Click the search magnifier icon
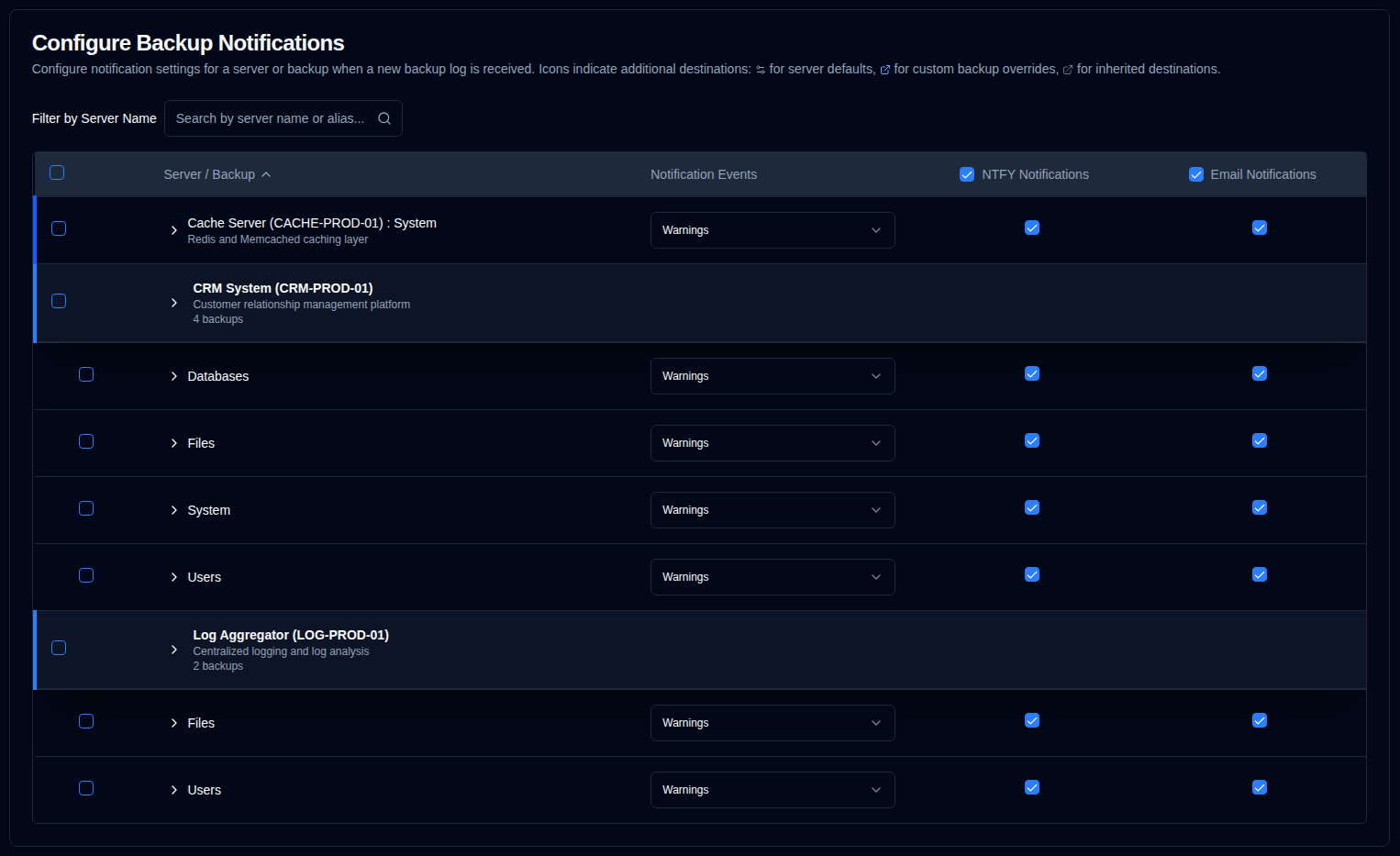 [x=384, y=118]
